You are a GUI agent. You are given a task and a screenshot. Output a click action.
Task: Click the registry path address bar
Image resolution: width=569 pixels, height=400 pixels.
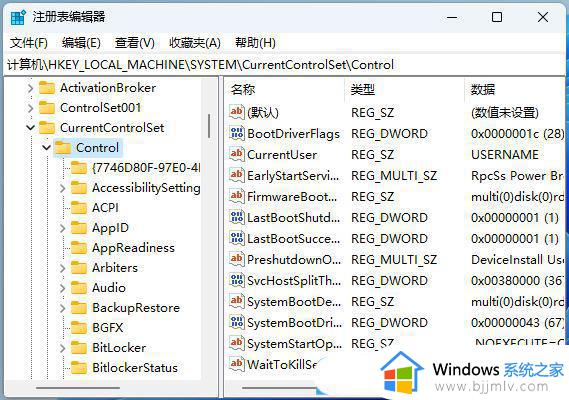tap(284, 65)
